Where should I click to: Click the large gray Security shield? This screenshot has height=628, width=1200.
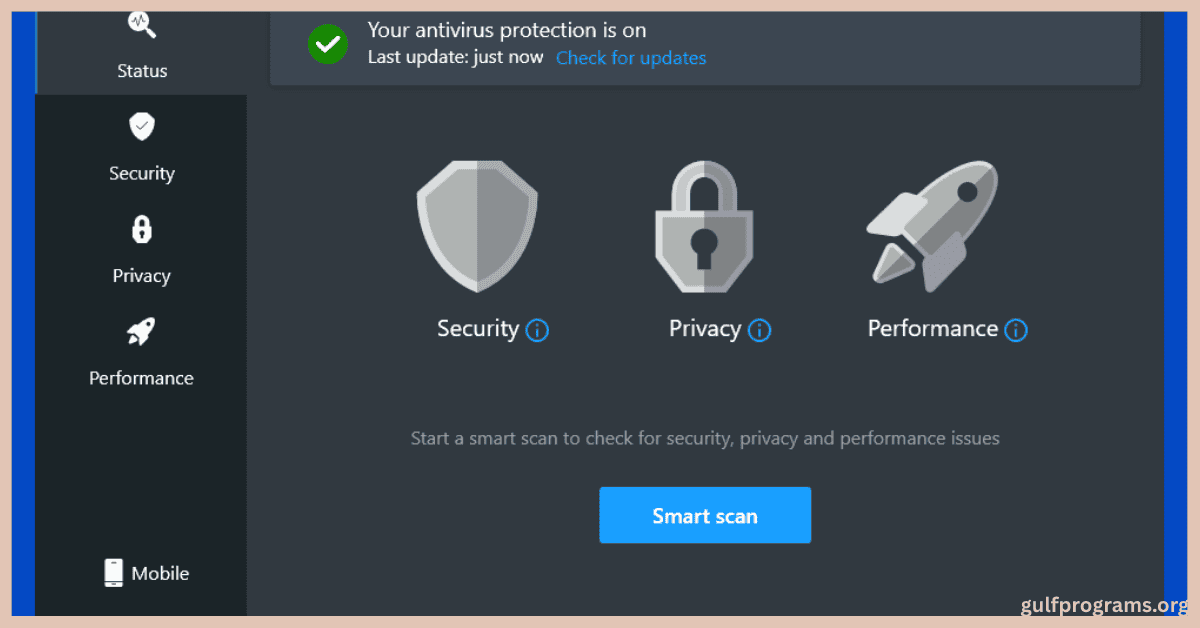pyautogui.click(x=477, y=226)
